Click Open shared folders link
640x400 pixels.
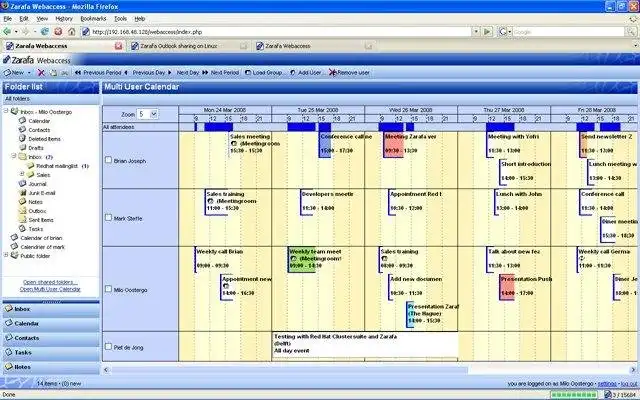(x=50, y=282)
